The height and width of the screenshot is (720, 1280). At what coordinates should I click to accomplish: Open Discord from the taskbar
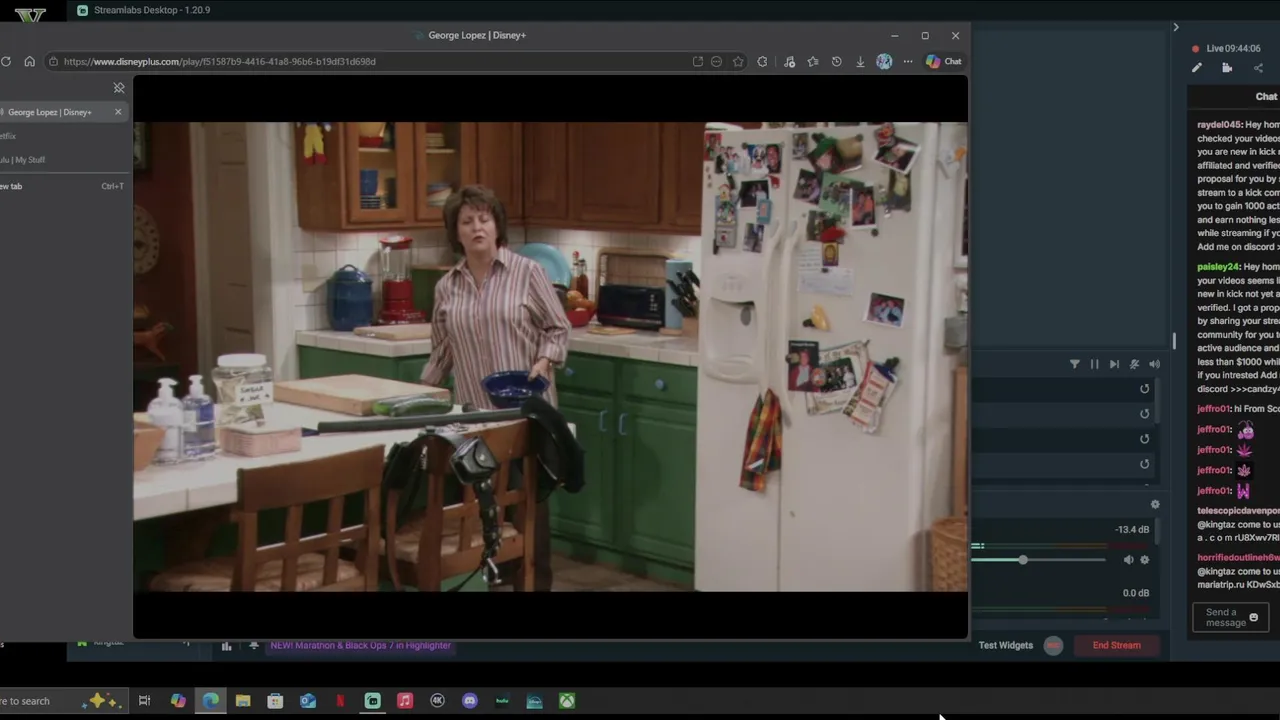click(470, 701)
